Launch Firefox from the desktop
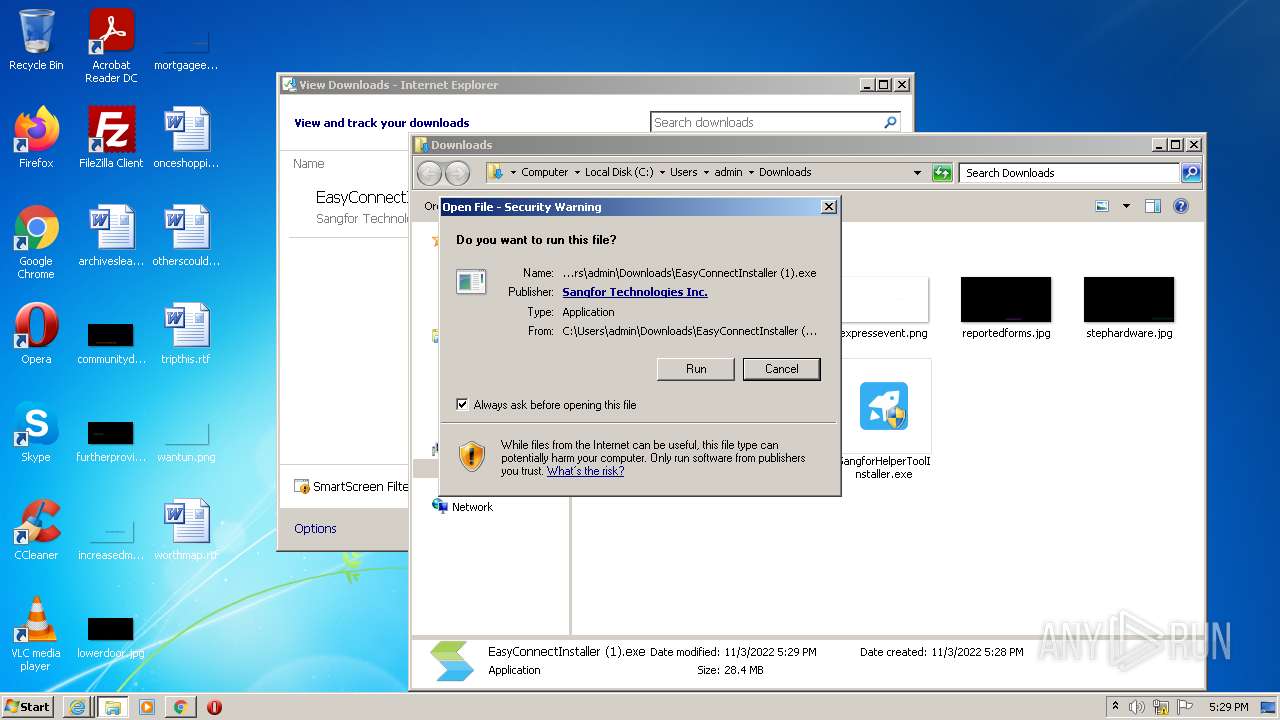This screenshot has height=720, width=1280. (36, 137)
